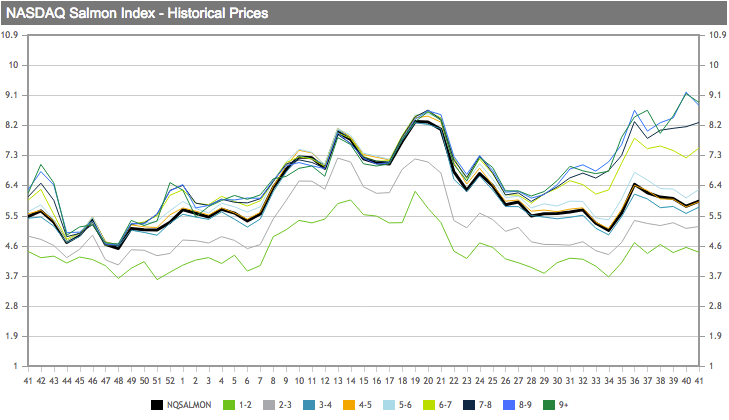The width and height of the screenshot is (729, 420).
Task: Click the light green 1-2 legend swatch
Action: click(x=229, y=405)
